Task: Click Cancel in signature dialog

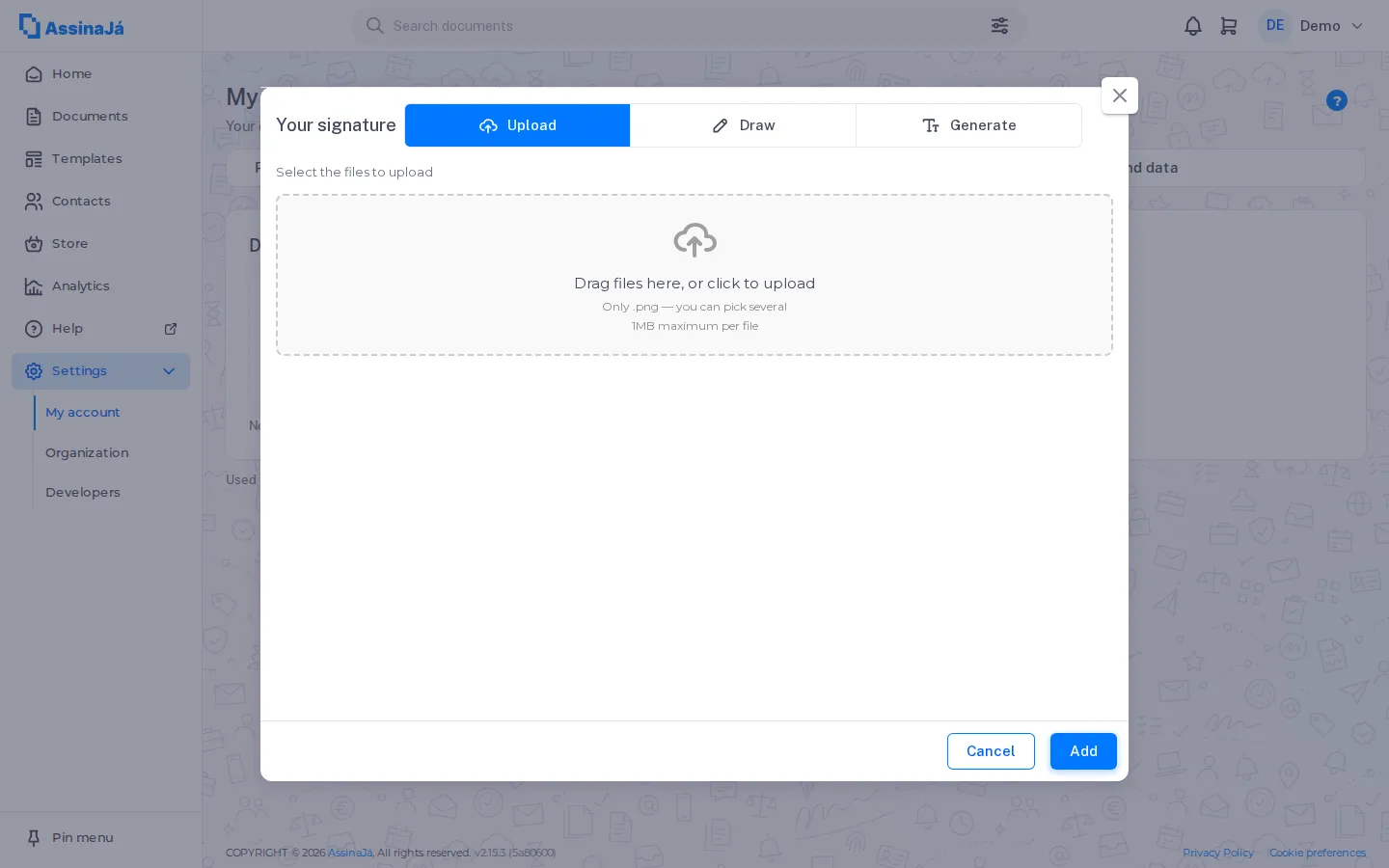Action: point(991,751)
